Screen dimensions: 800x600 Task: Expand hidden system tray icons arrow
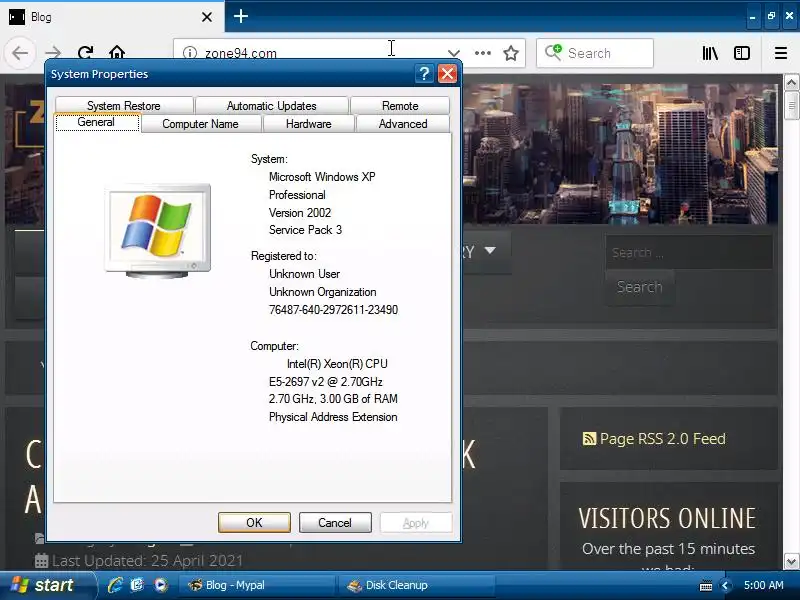coord(725,586)
